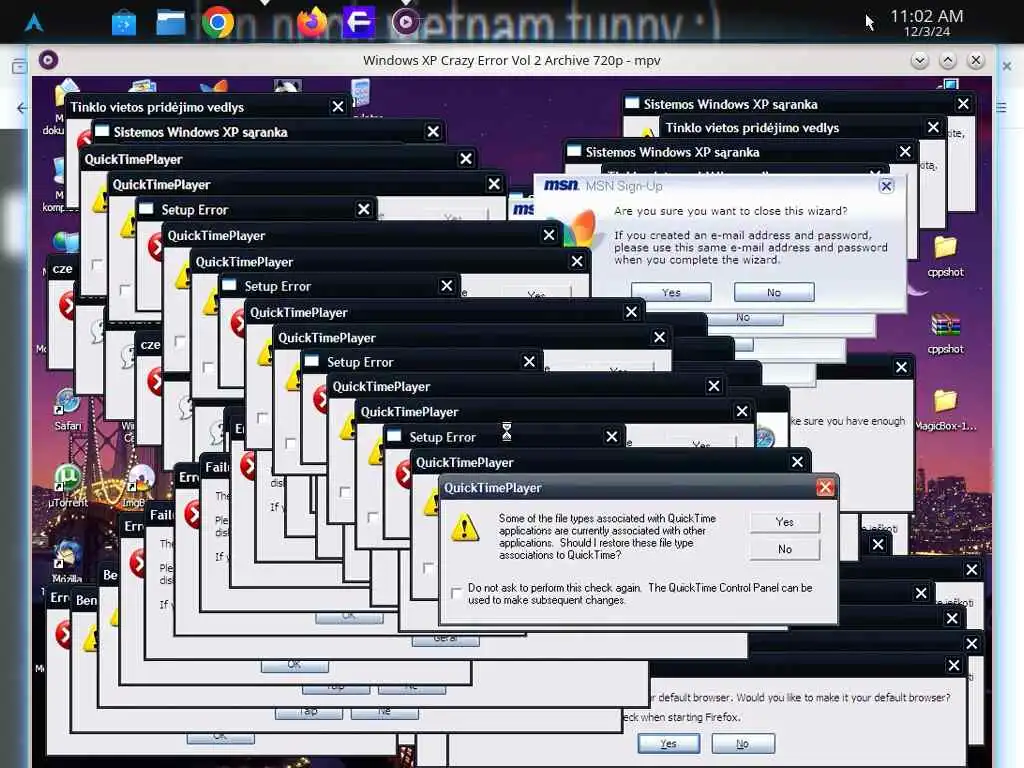Image resolution: width=1024 pixels, height=768 pixels.
Task: Click the mpv logo in the window title bar
Action: click(48, 60)
